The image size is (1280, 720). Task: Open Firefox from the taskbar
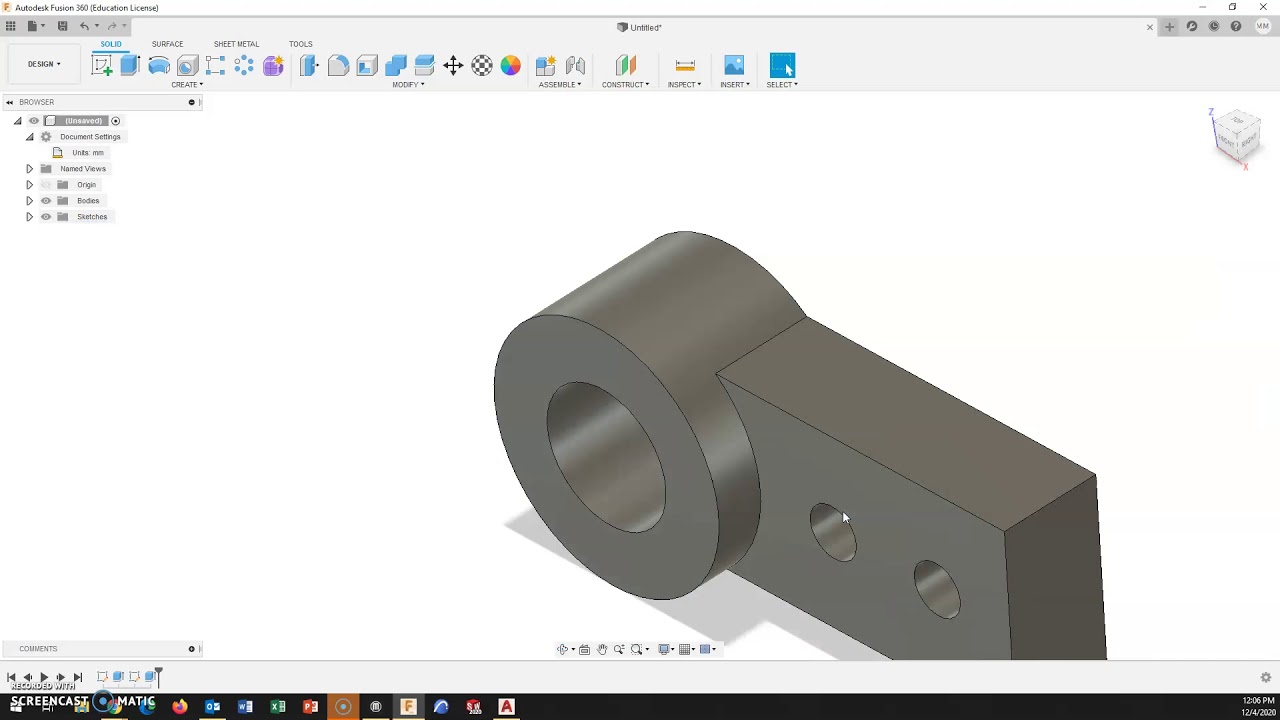click(x=180, y=707)
